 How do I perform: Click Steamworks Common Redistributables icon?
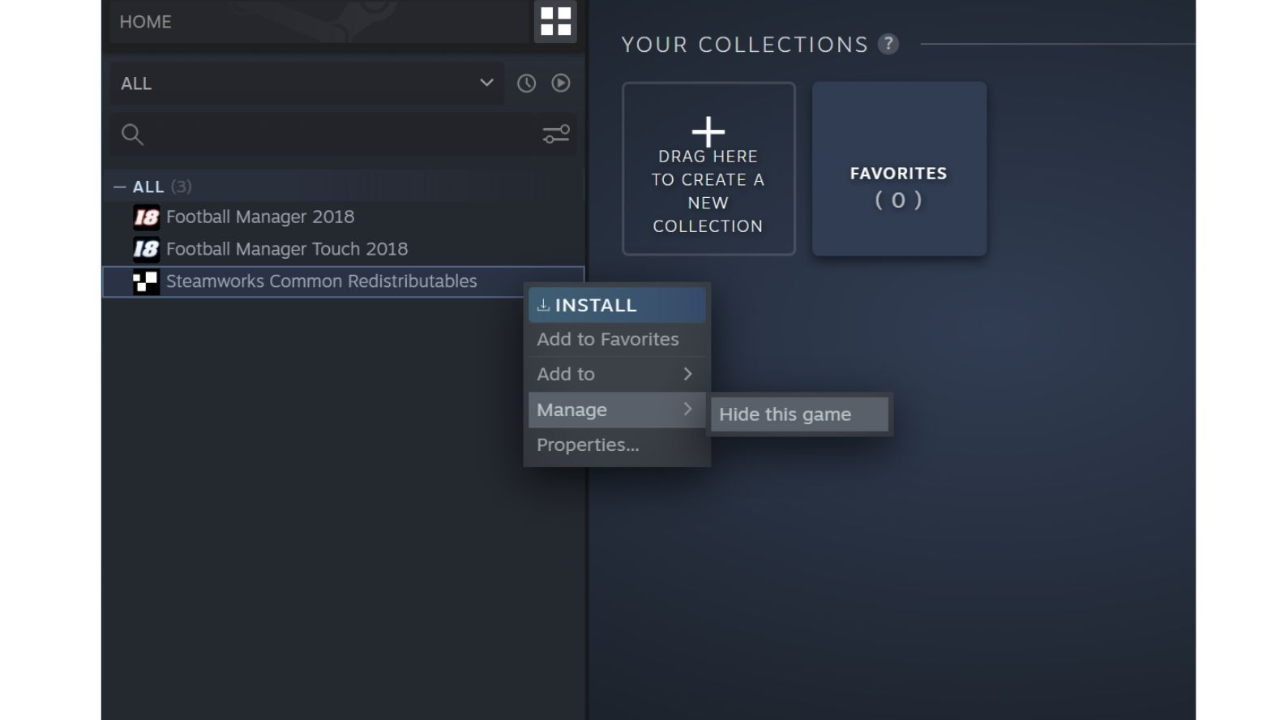(x=146, y=282)
